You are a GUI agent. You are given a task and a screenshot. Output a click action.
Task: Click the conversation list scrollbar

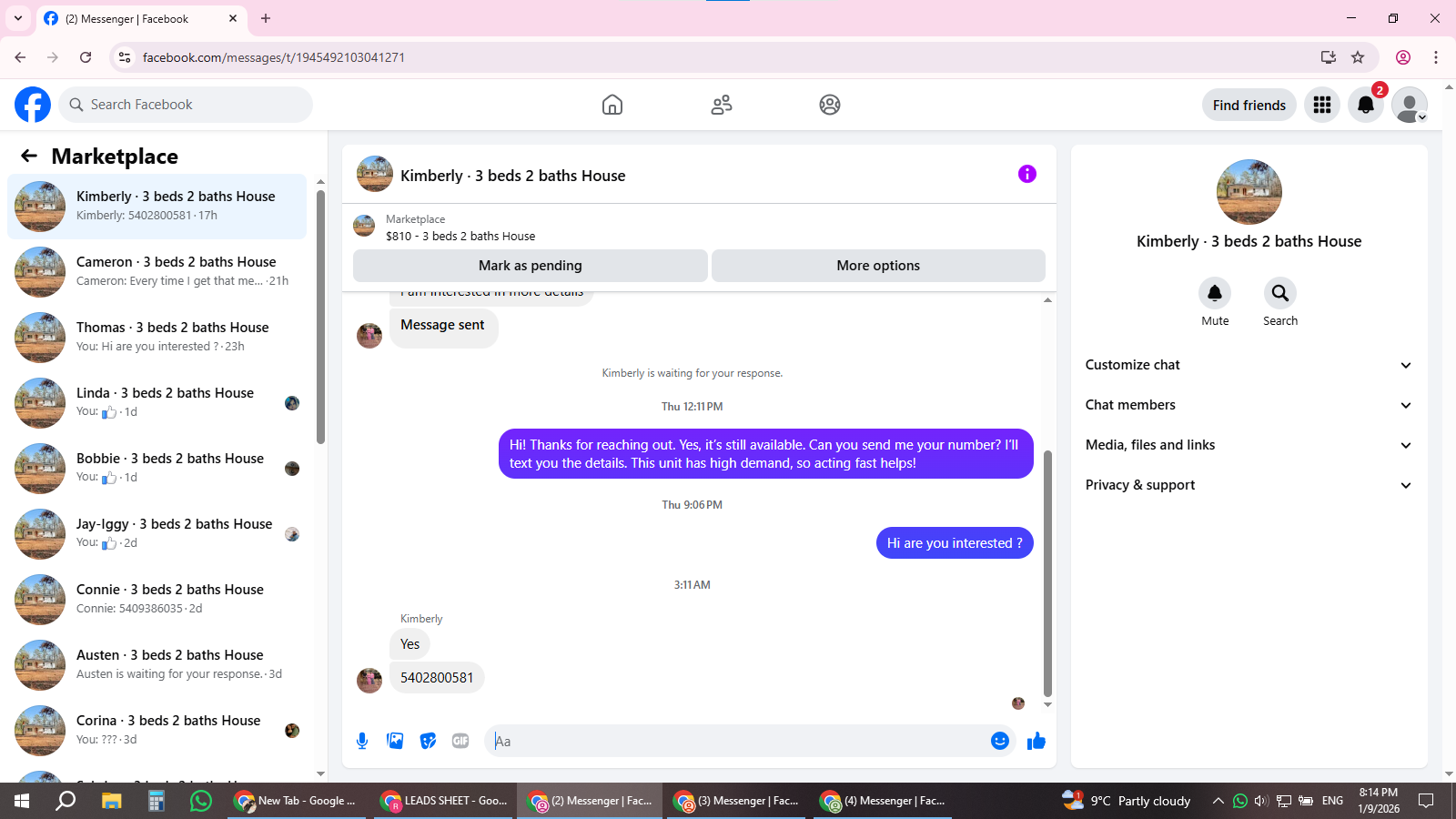point(320,317)
